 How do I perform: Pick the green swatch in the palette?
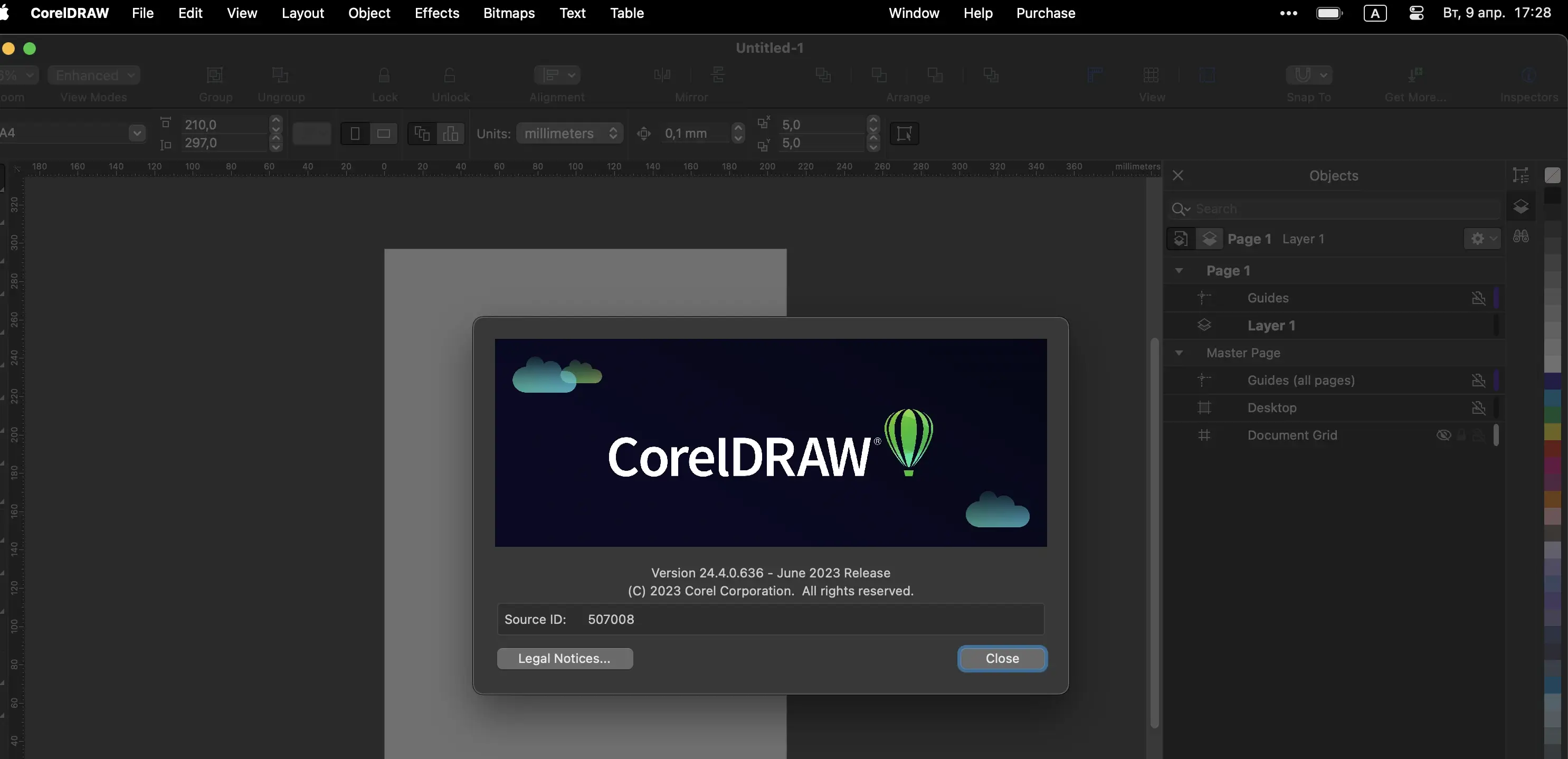1552,414
